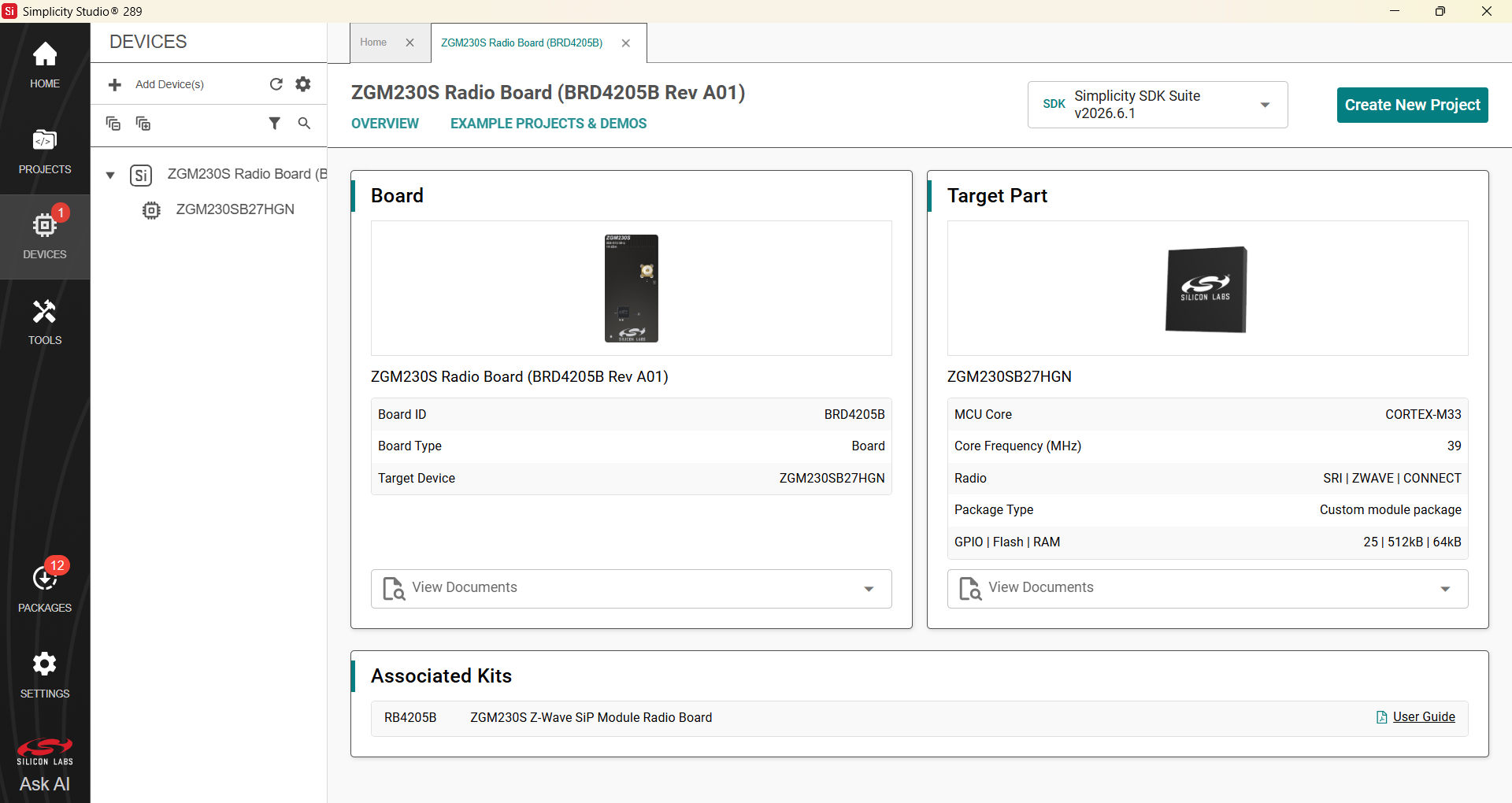Click ZGM230S Z-Wave SiP Module Radio Board text

coord(591,717)
